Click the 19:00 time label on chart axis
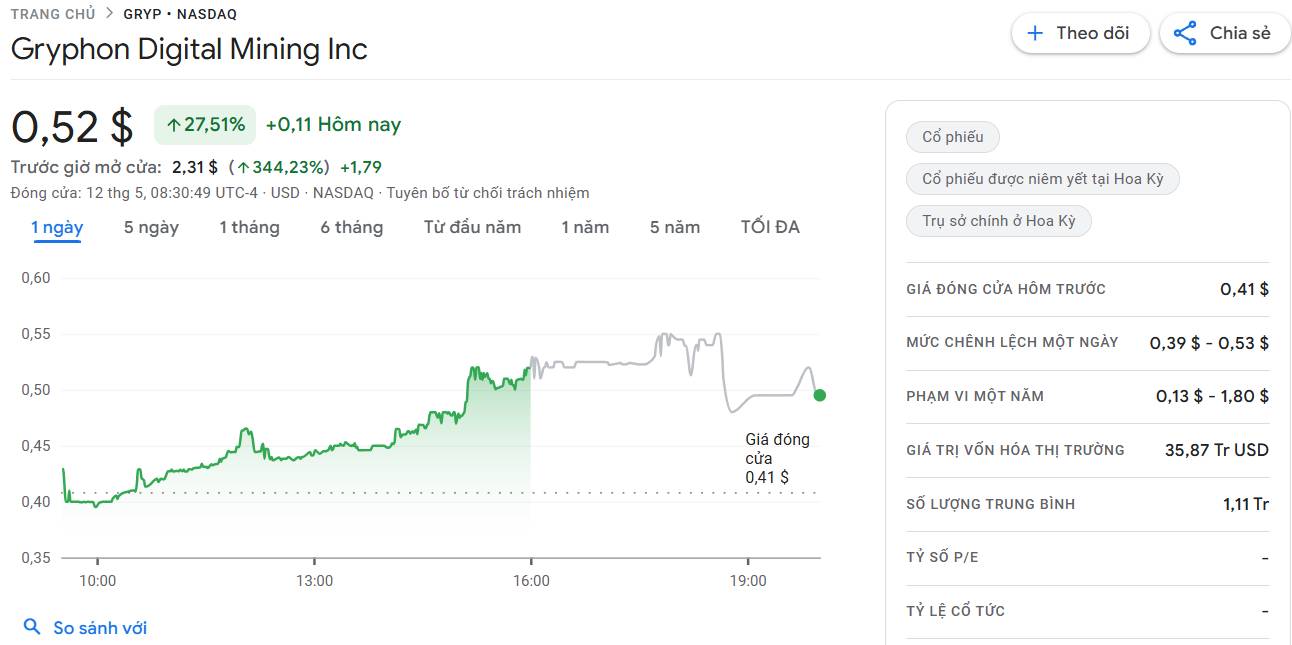This screenshot has height=645, width=1292. [x=748, y=581]
